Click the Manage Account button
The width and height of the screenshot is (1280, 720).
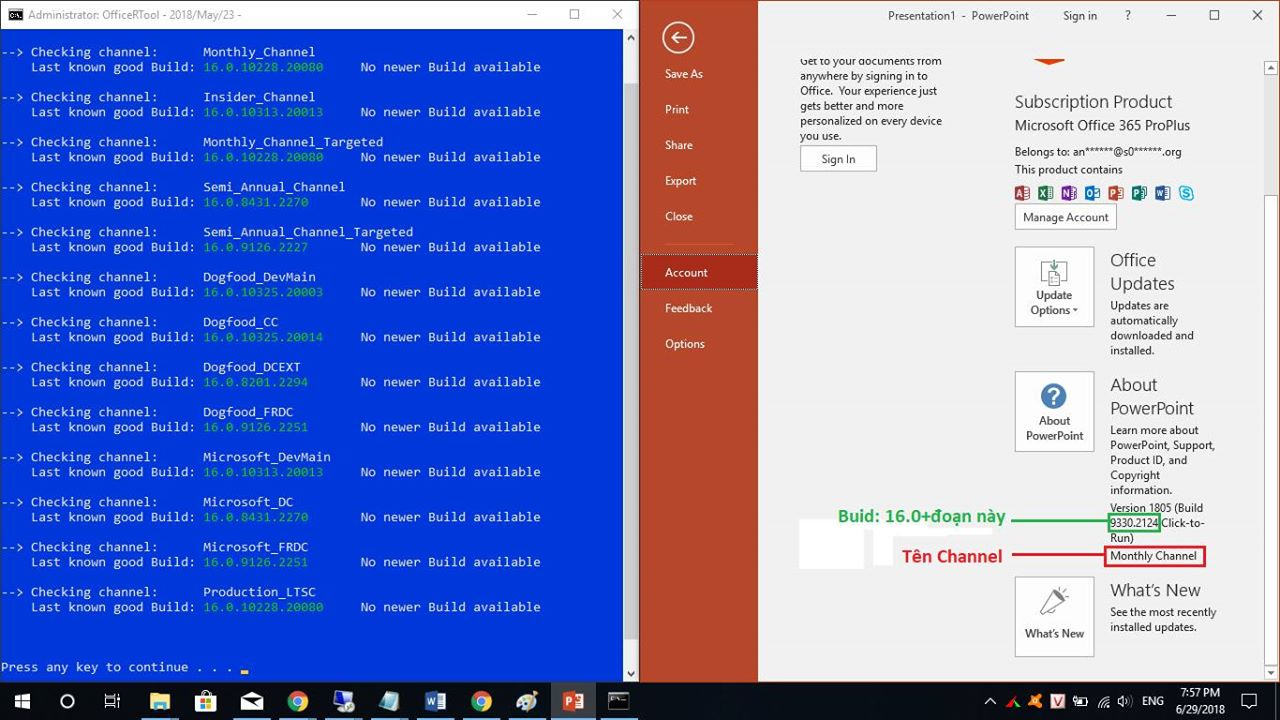[x=1065, y=217]
